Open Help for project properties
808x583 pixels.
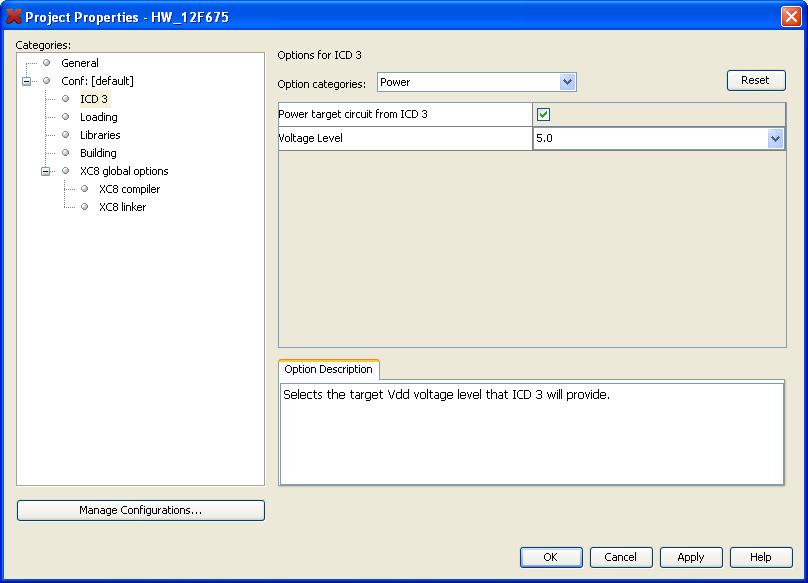click(x=761, y=557)
